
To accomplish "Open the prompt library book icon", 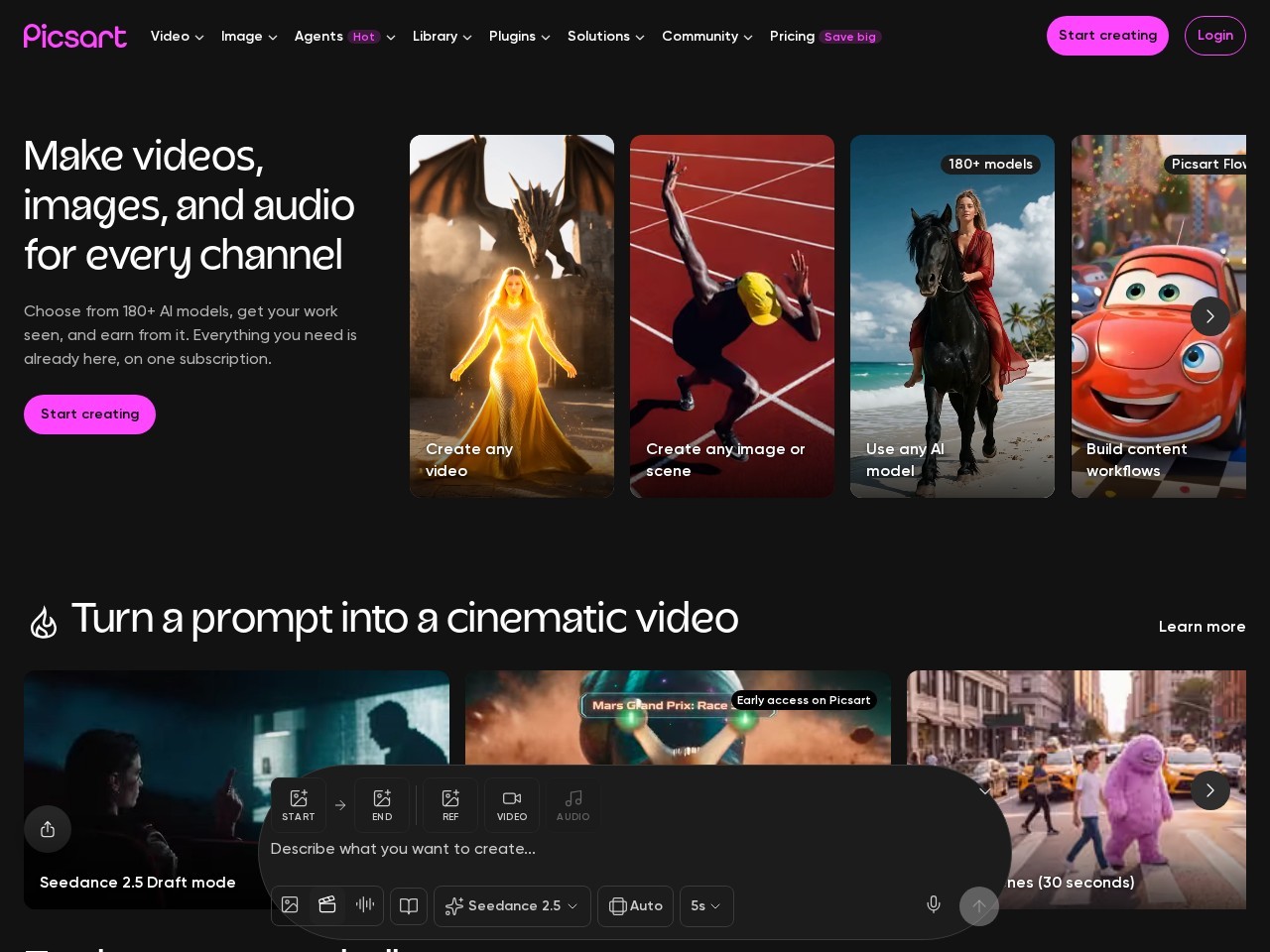I will click(409, 906).
